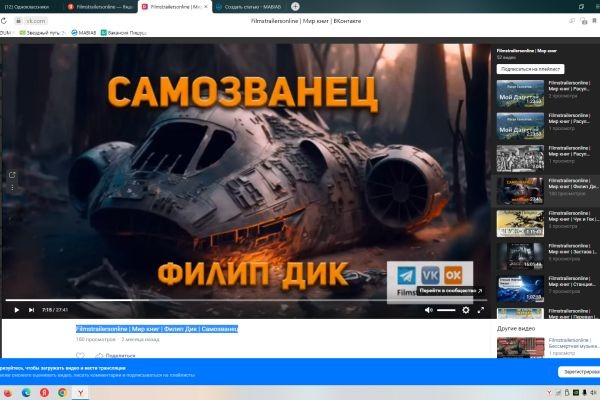
Task: Open the video player settings gear
Action: click(x=466, y=310)
